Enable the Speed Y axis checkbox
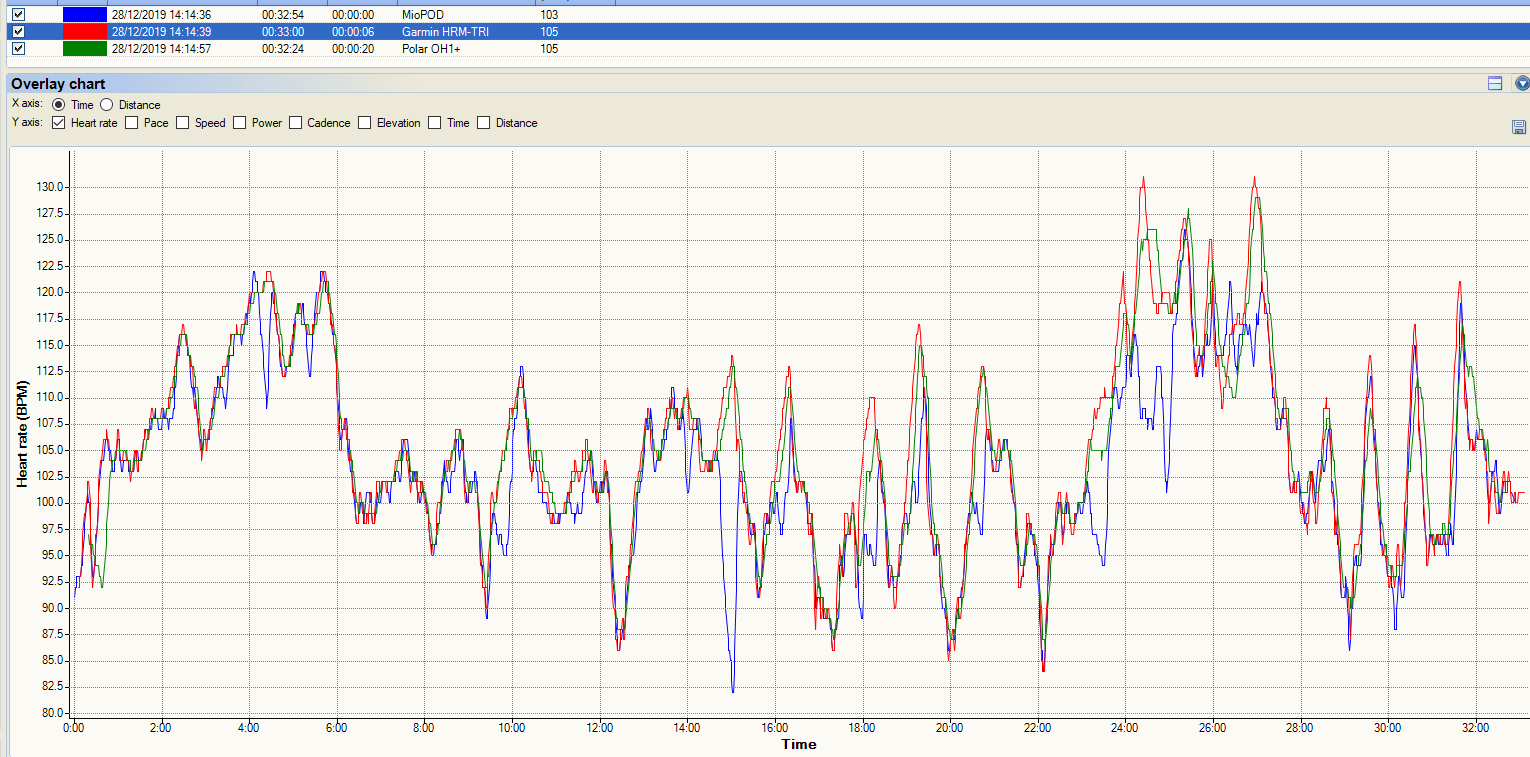This screenshot has height=757, width=1530. click(183, 123)
